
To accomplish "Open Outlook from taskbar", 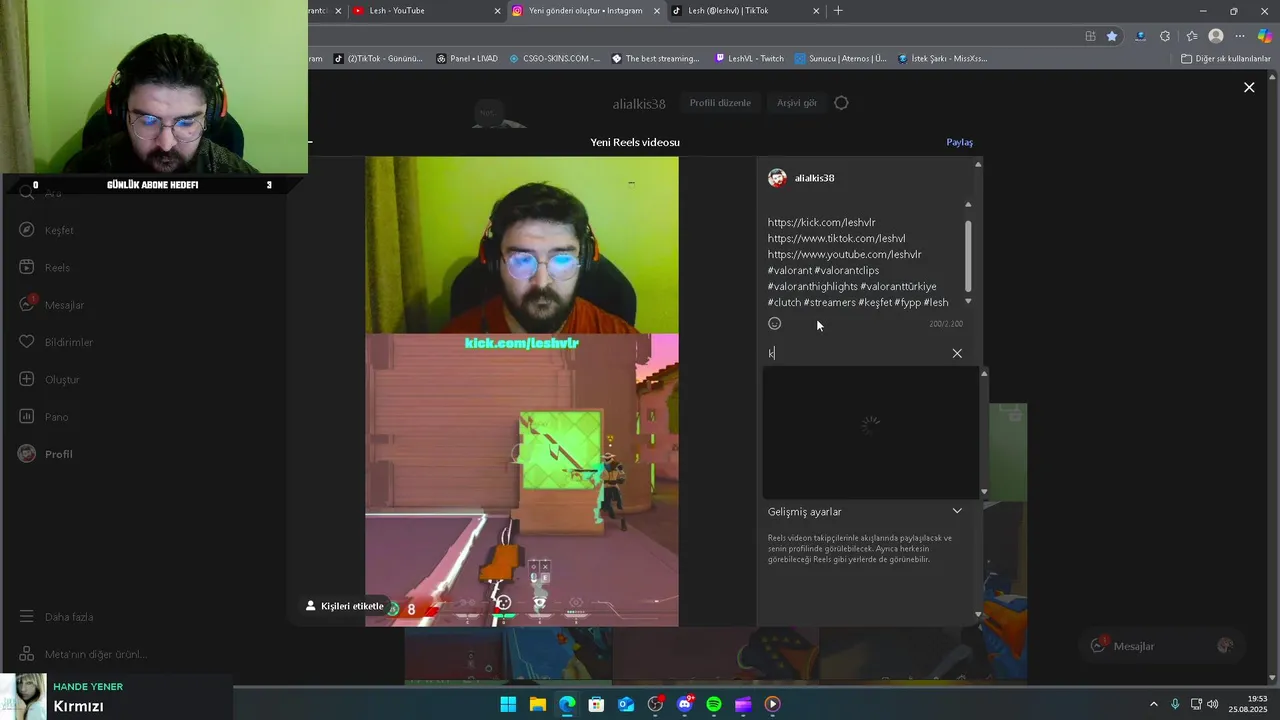I will coord(626,704).
